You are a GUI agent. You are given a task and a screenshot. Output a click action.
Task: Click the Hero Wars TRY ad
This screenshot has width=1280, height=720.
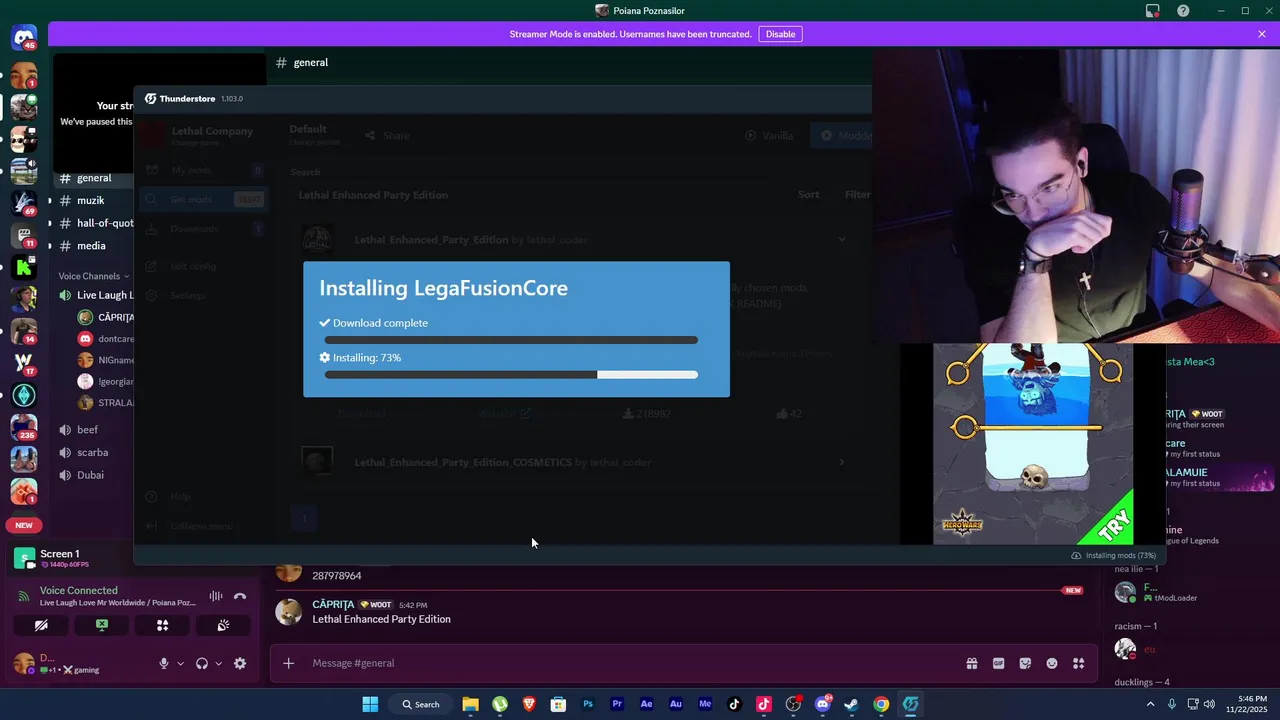[1033, 444]
